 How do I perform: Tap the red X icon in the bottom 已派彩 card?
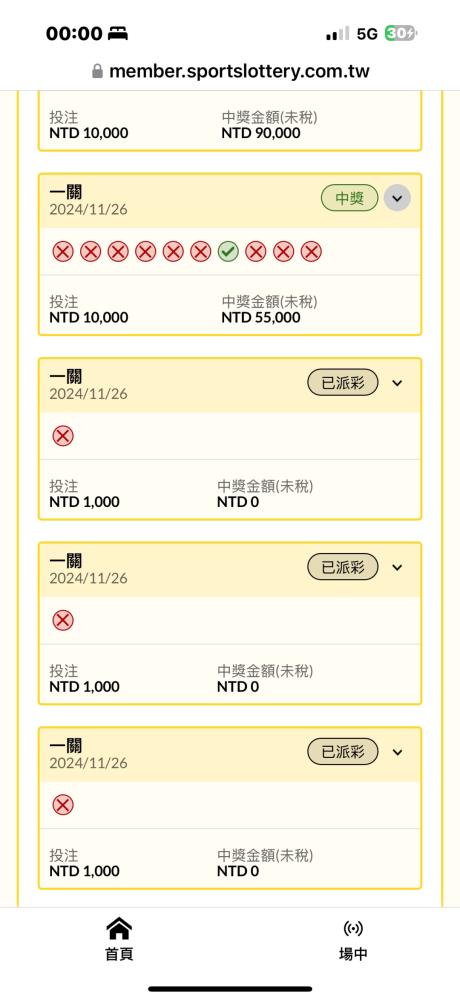point(63,805)
